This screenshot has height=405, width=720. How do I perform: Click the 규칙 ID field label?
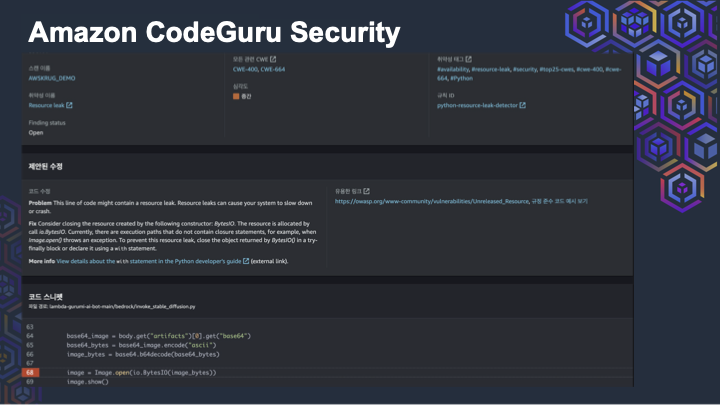445,96
